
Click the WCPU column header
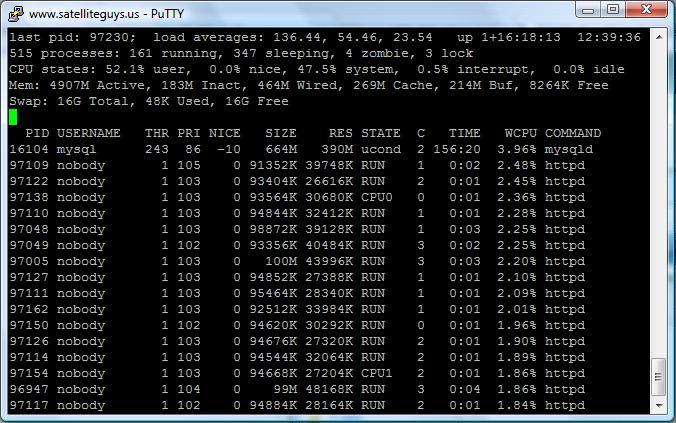521,133
